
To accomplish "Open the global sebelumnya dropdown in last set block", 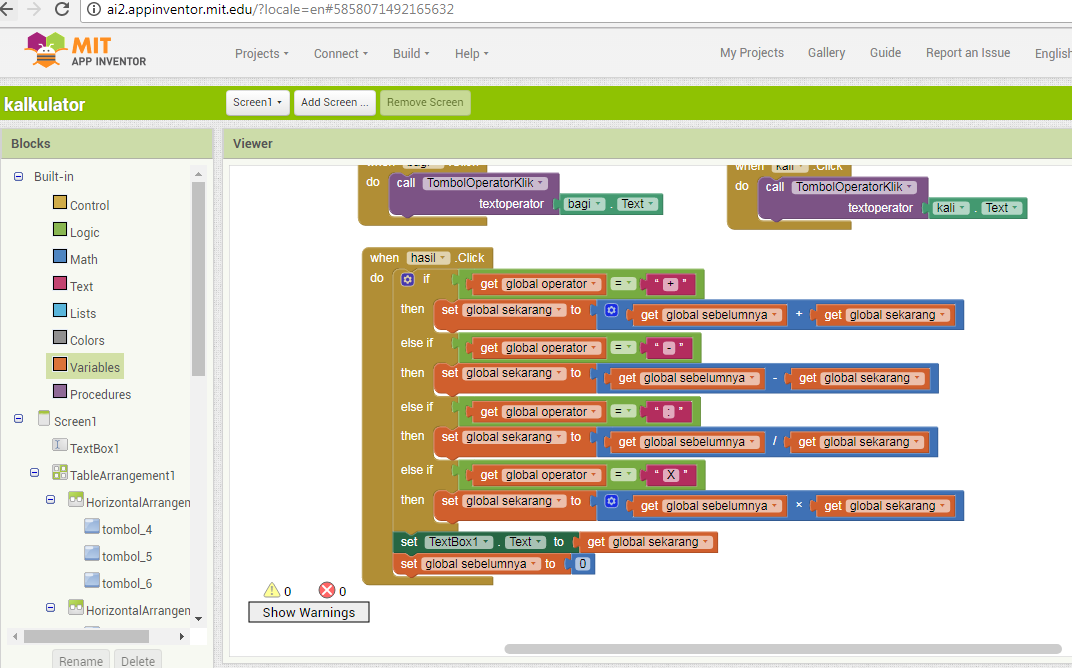I will point(481,564).
